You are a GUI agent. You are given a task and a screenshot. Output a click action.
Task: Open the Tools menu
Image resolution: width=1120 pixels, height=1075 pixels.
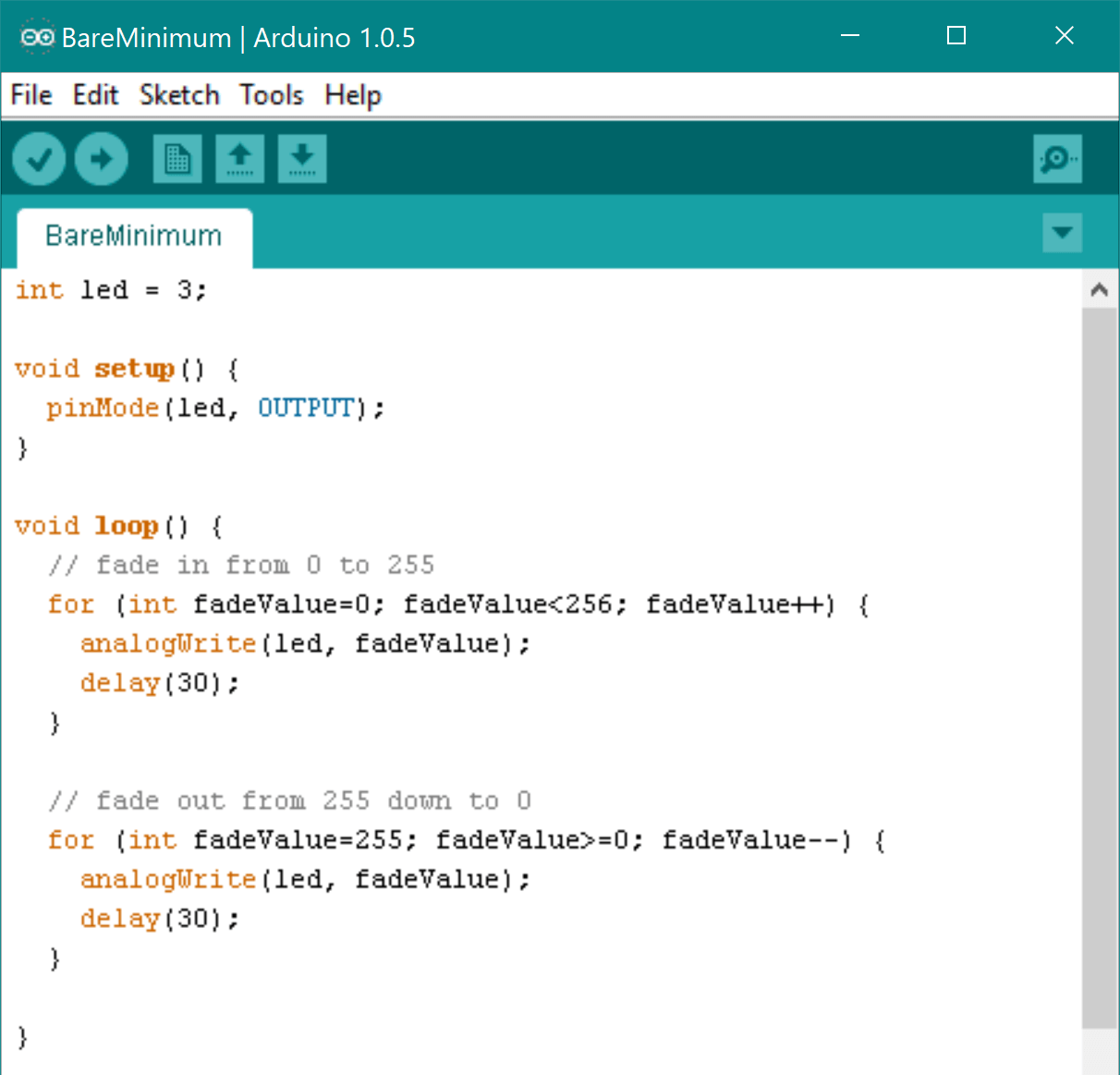(271, 95)
